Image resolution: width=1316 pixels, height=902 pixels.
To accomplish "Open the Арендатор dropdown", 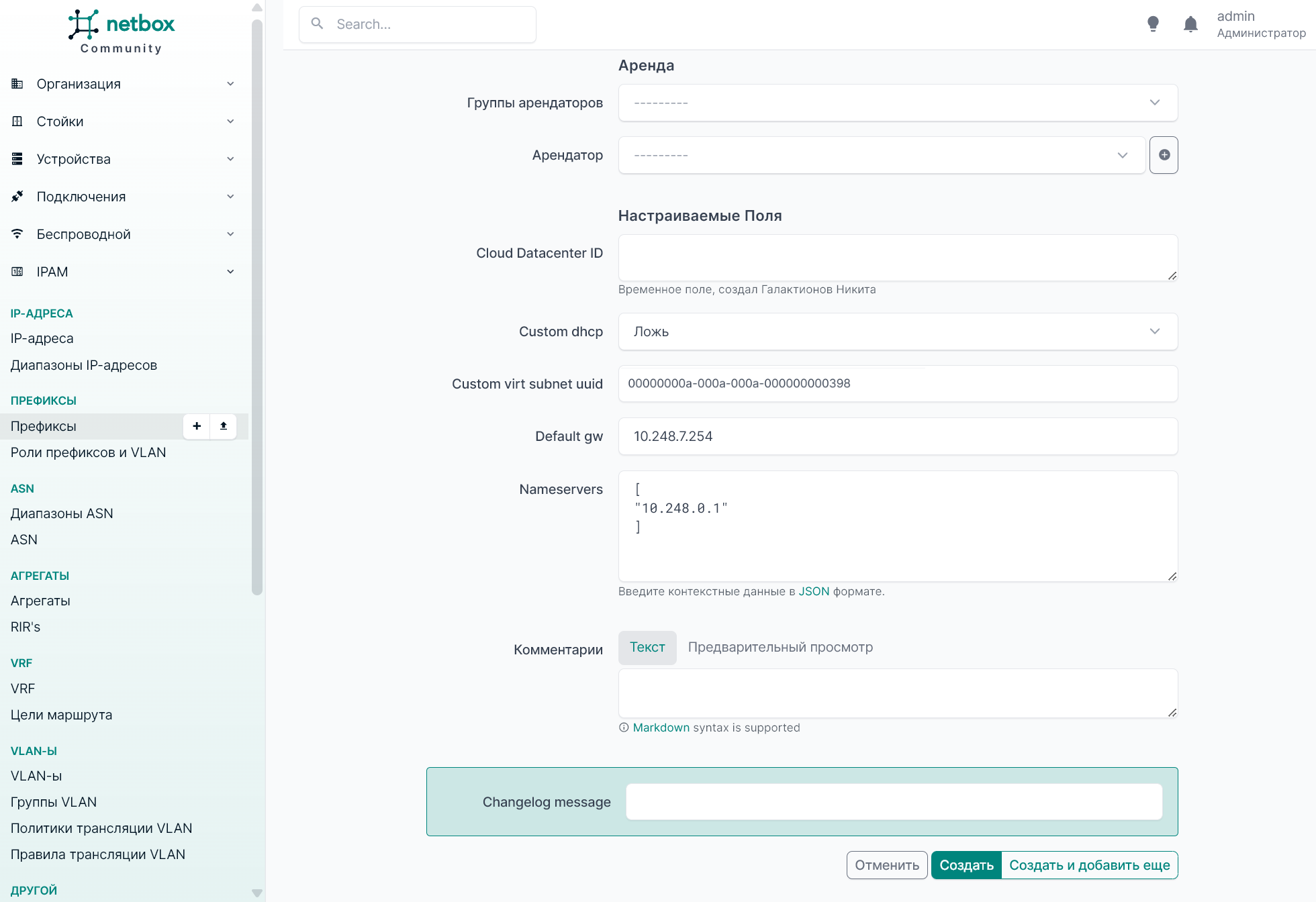I will 882,155.
